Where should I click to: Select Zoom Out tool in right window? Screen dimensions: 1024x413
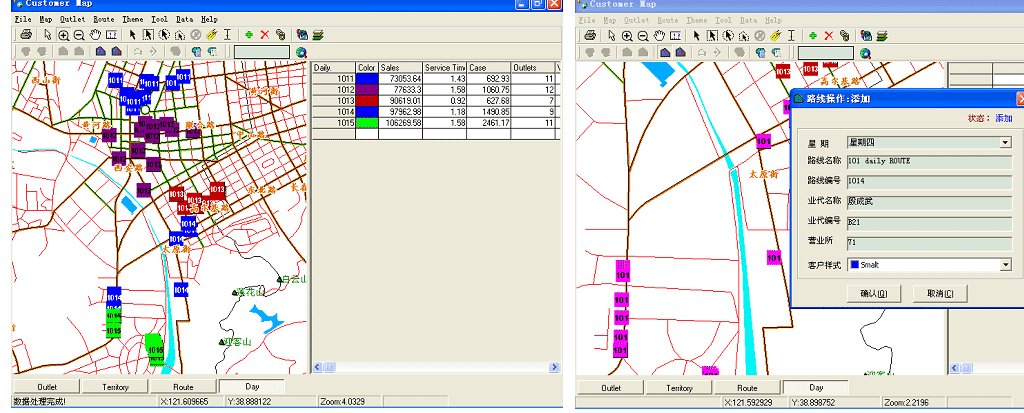[x=643, y=36]
